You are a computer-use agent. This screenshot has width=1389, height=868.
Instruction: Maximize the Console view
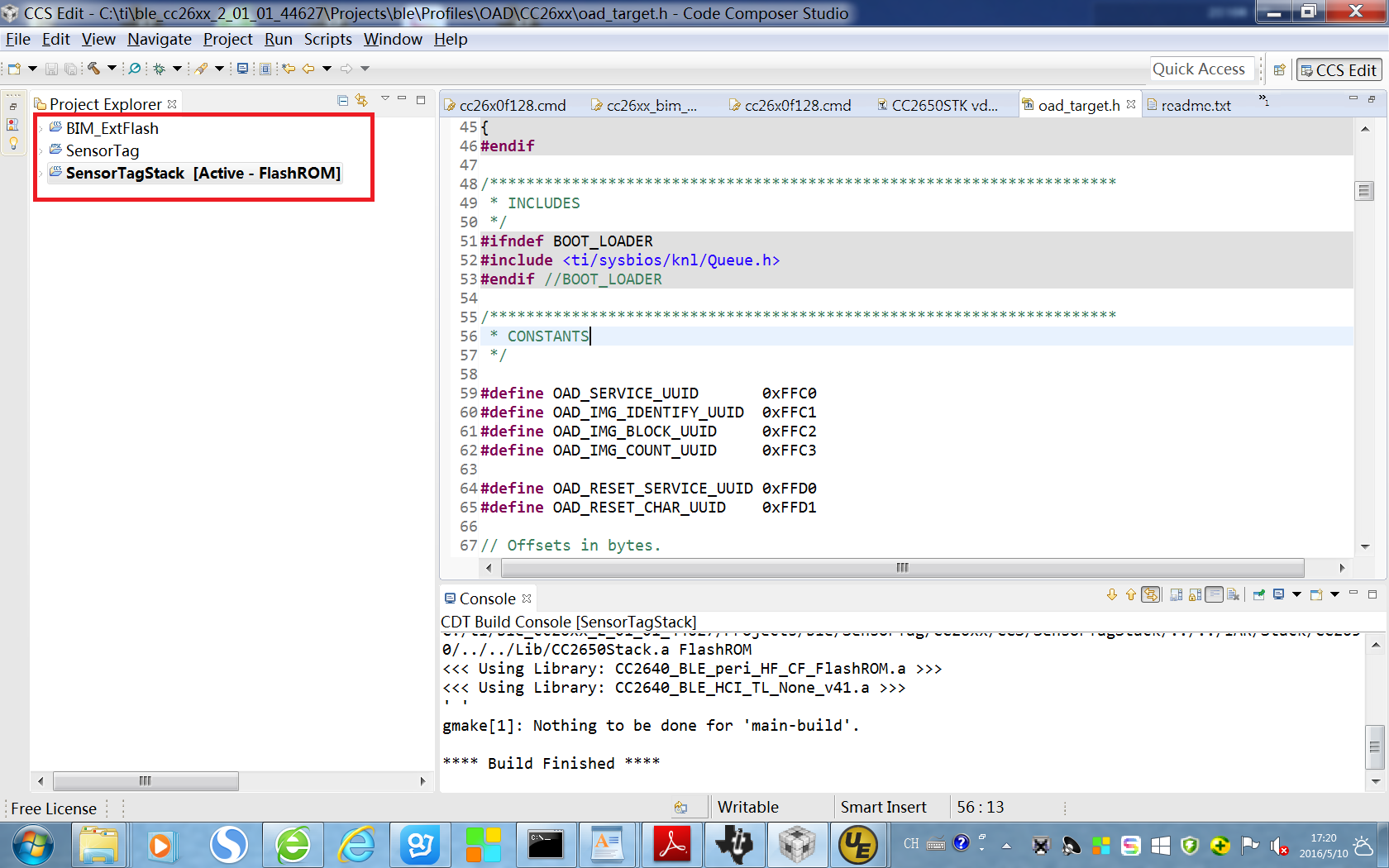[x=1372, y=594]
